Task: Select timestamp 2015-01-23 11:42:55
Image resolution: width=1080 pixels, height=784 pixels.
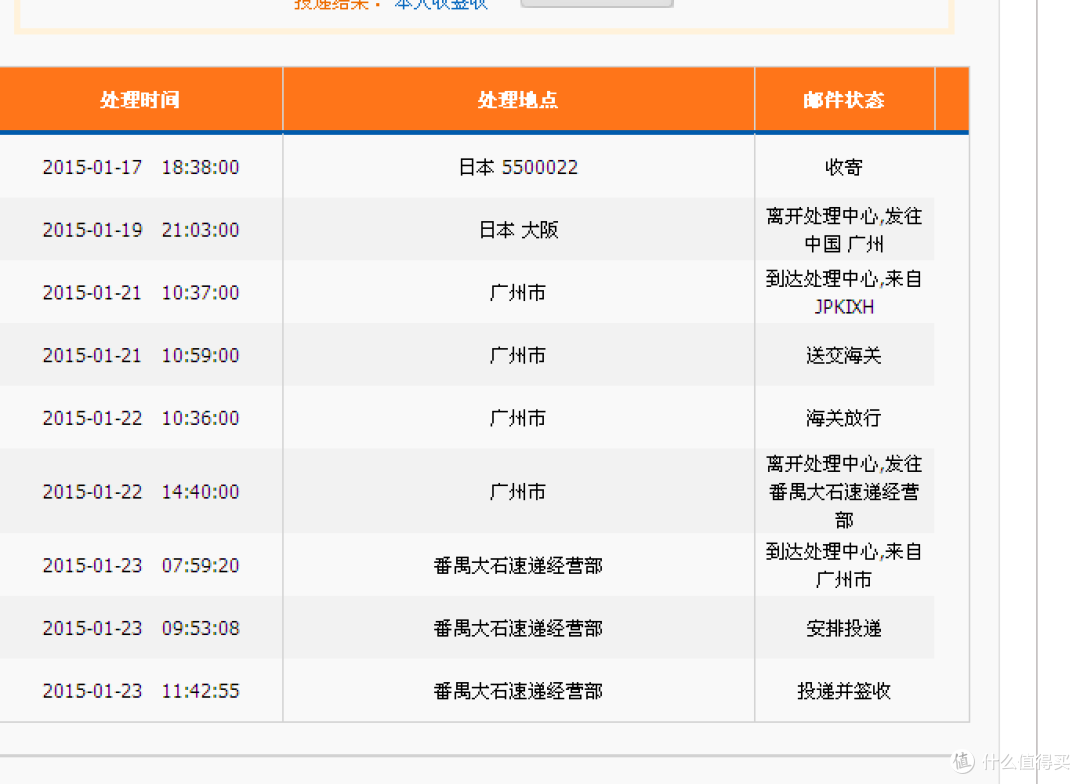Action: click(141, 691)
